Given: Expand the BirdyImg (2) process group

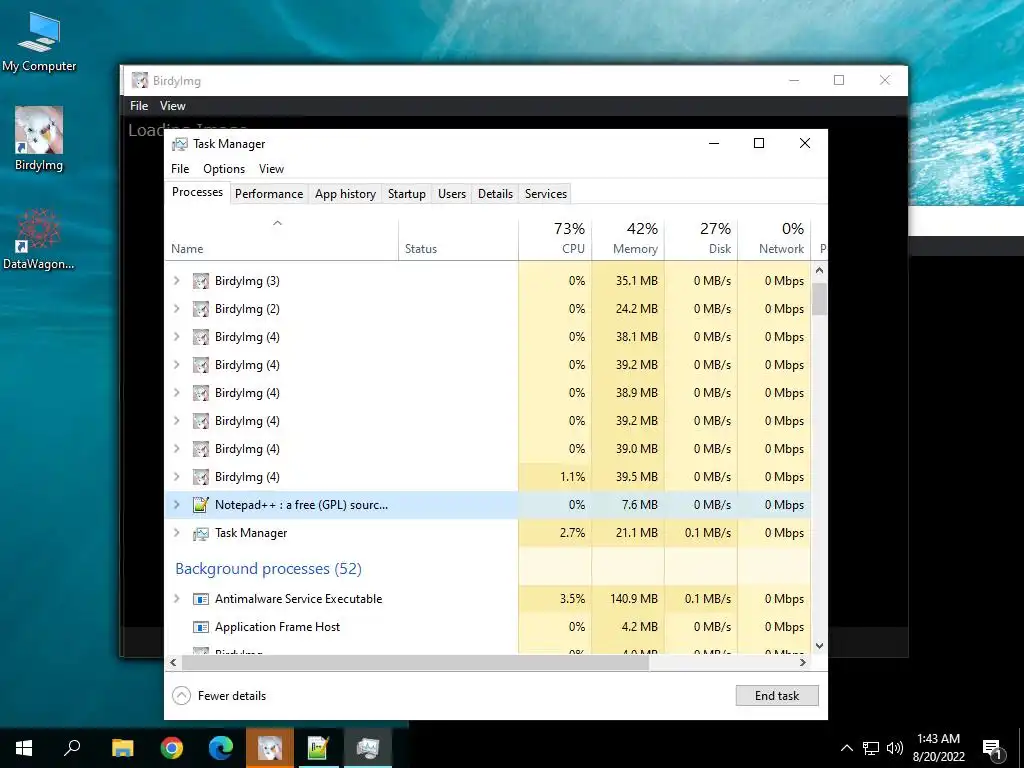Looking at the screenshot, I should tap(176, 309).
